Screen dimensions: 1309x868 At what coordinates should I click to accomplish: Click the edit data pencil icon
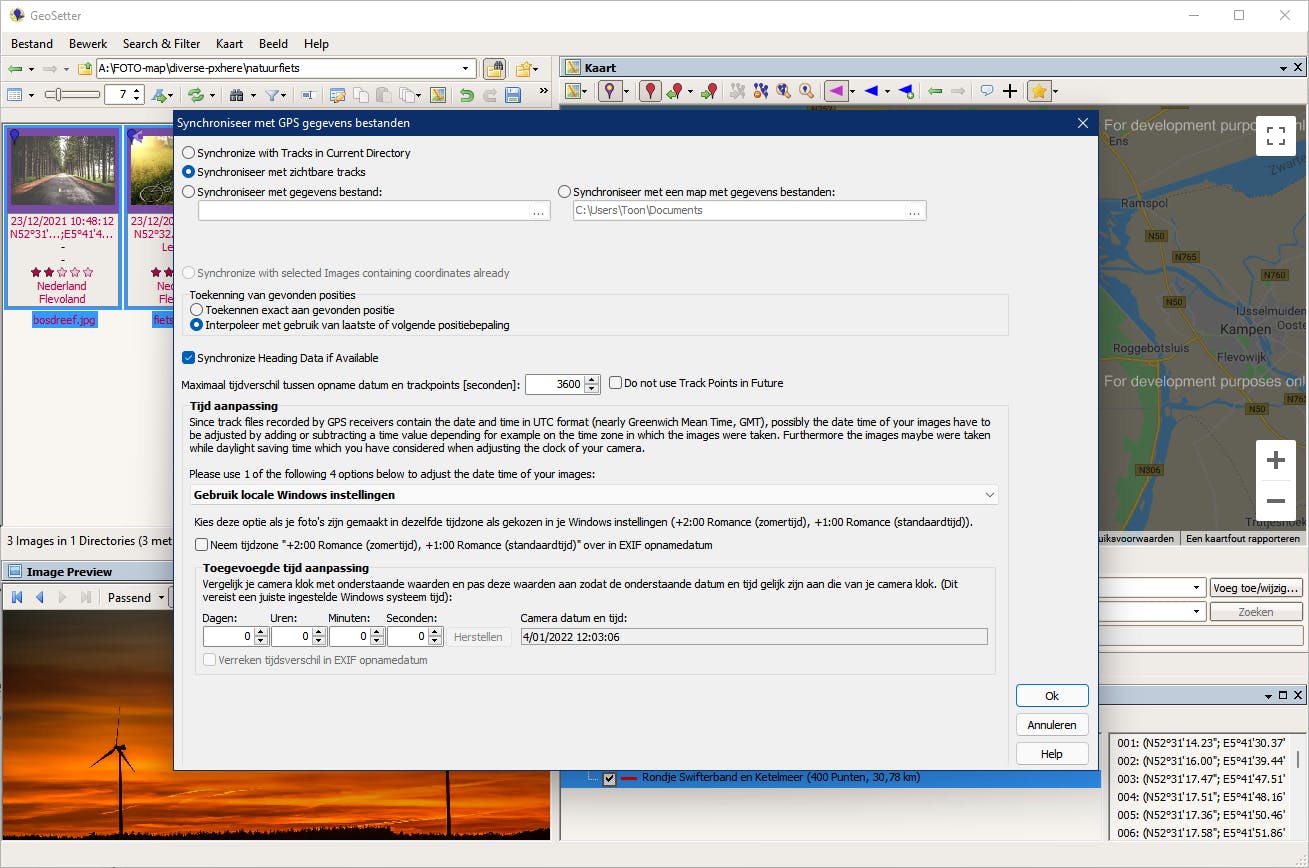pos(337,95)
